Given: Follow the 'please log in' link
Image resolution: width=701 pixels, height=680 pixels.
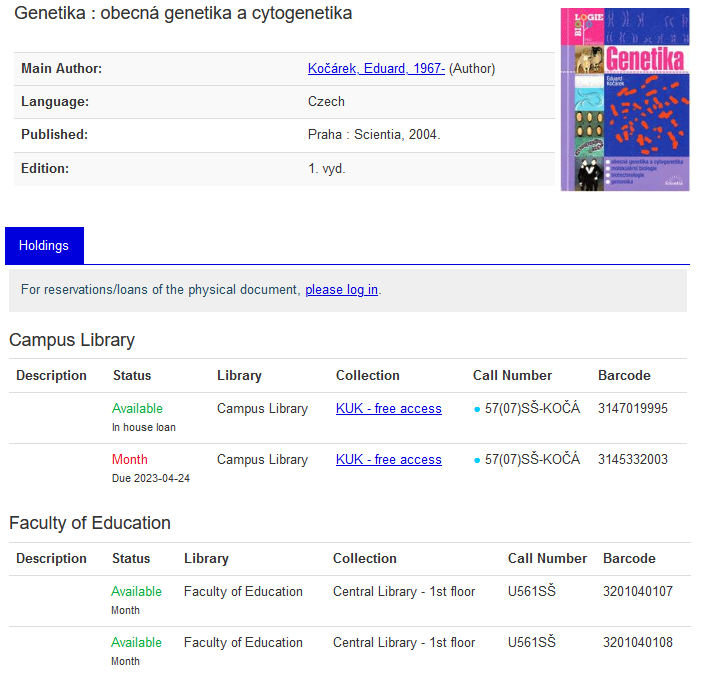Looking at the screenshot, I should (x=342, y=290).
